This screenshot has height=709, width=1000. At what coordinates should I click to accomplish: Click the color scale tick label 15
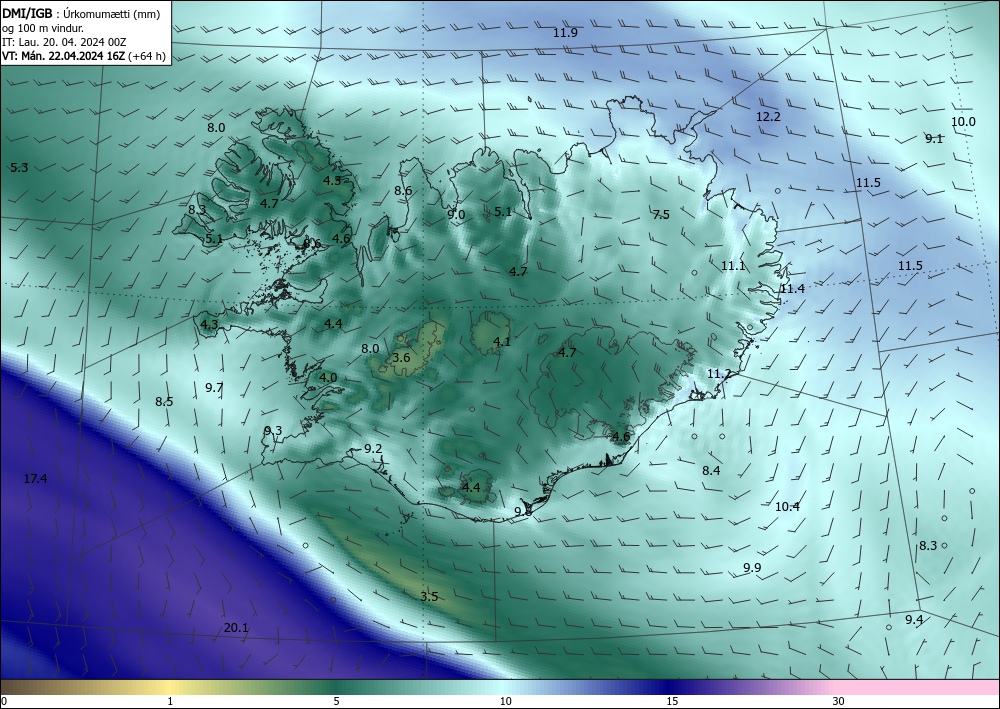click(x=672, y=701)
